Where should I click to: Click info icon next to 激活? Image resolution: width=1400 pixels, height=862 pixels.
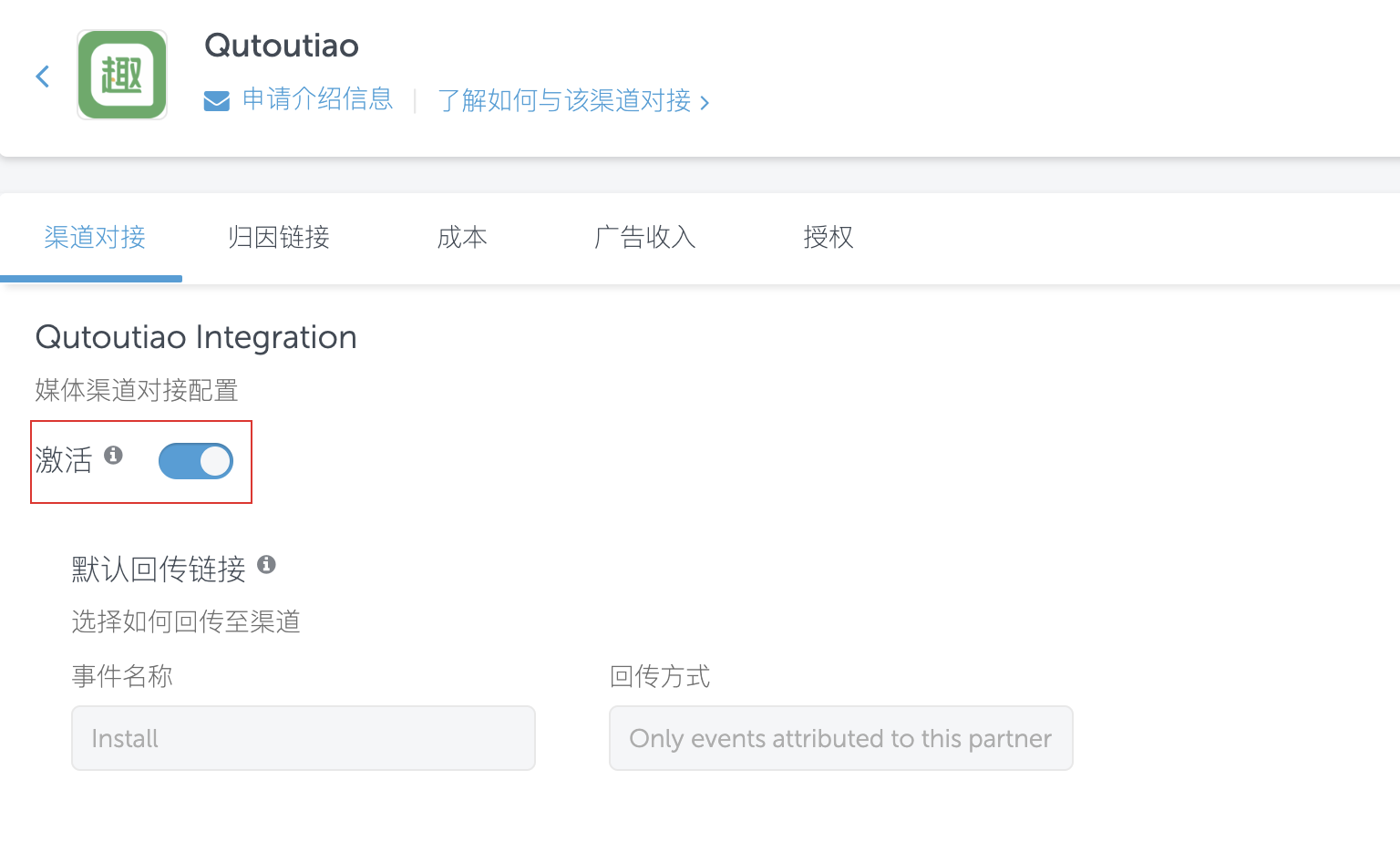pos(113,455)
